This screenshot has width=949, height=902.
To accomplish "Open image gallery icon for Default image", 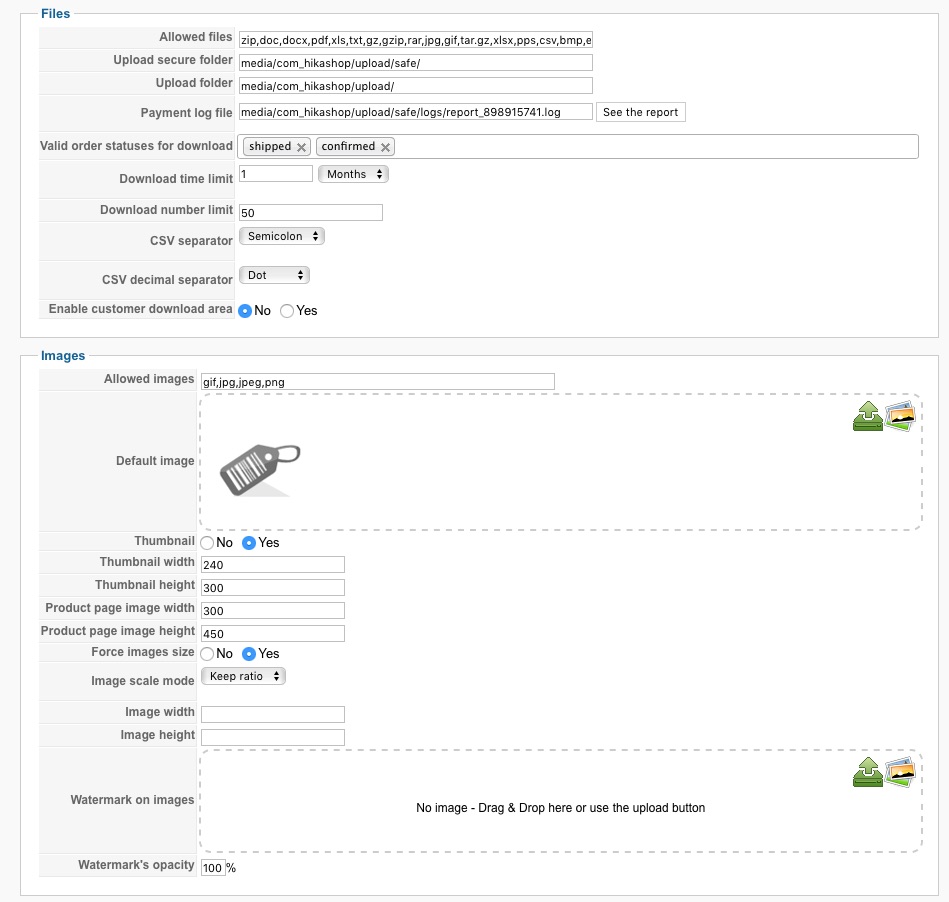I will tap(900, 416).
